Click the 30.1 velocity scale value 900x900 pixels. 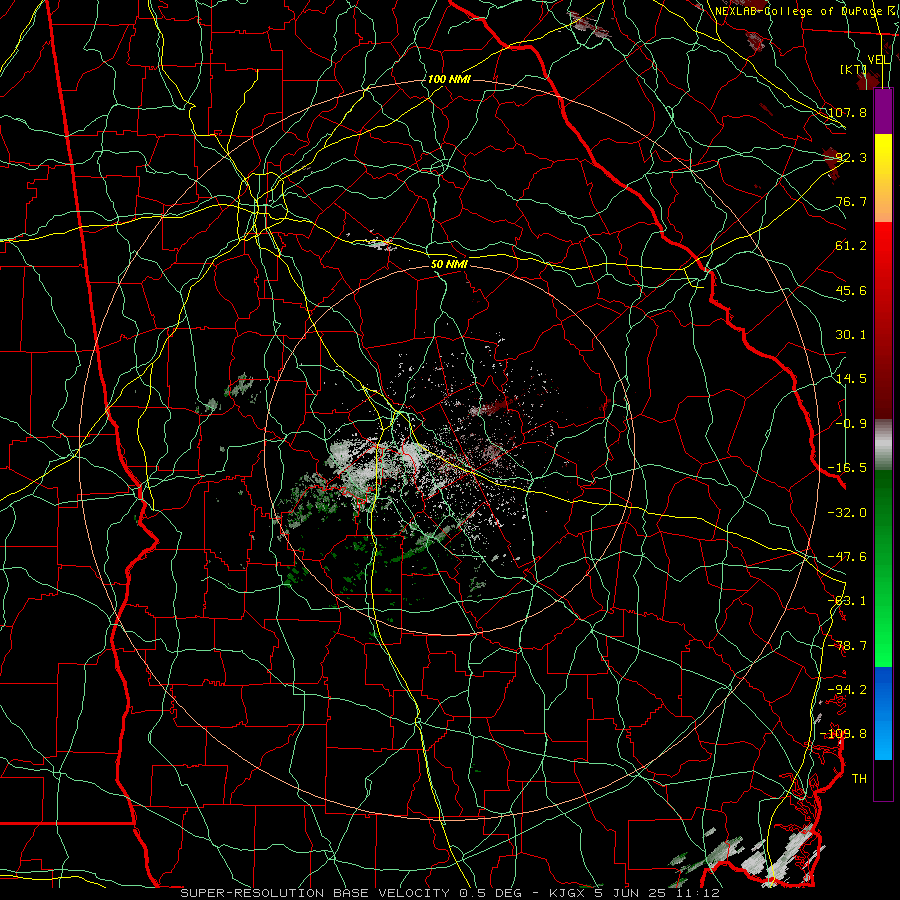[851, 335]
